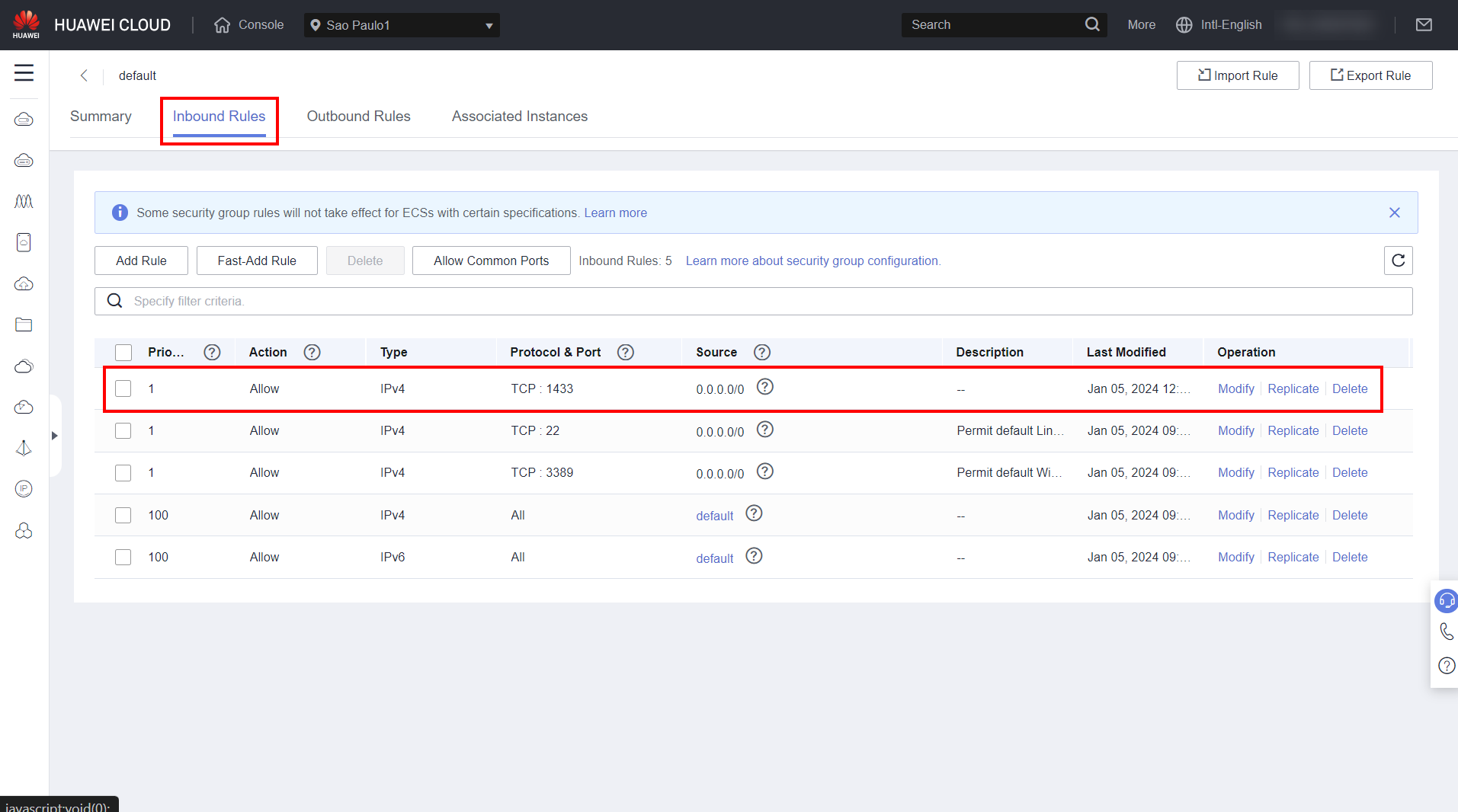1458x812 pixels.
Task: Click the phone contact icon
Action: click(x=1446, y=631)
